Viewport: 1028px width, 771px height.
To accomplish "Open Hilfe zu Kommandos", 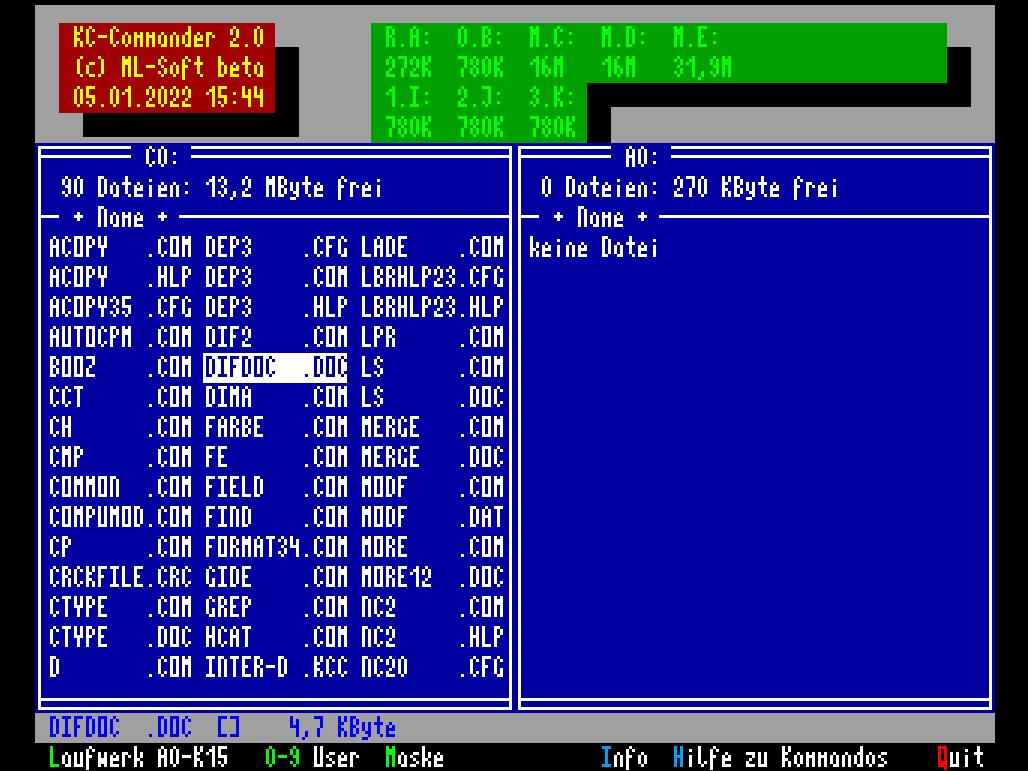I will point(780,757).
